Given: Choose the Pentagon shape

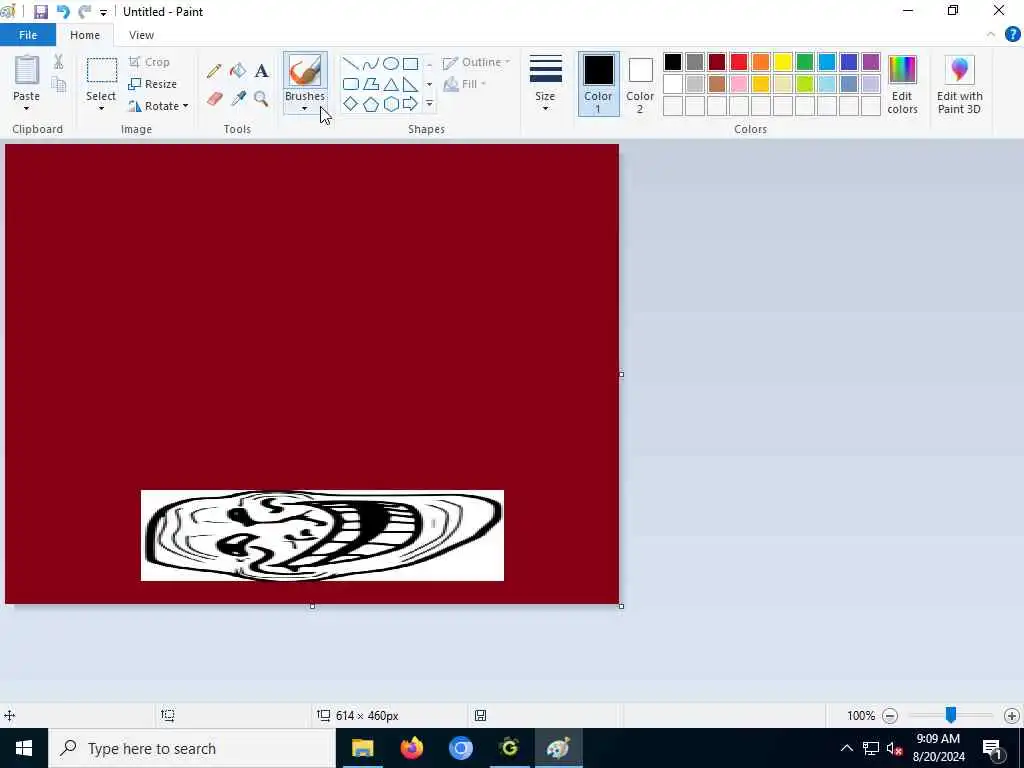Looking at the screenshot, I should (371, 104).
